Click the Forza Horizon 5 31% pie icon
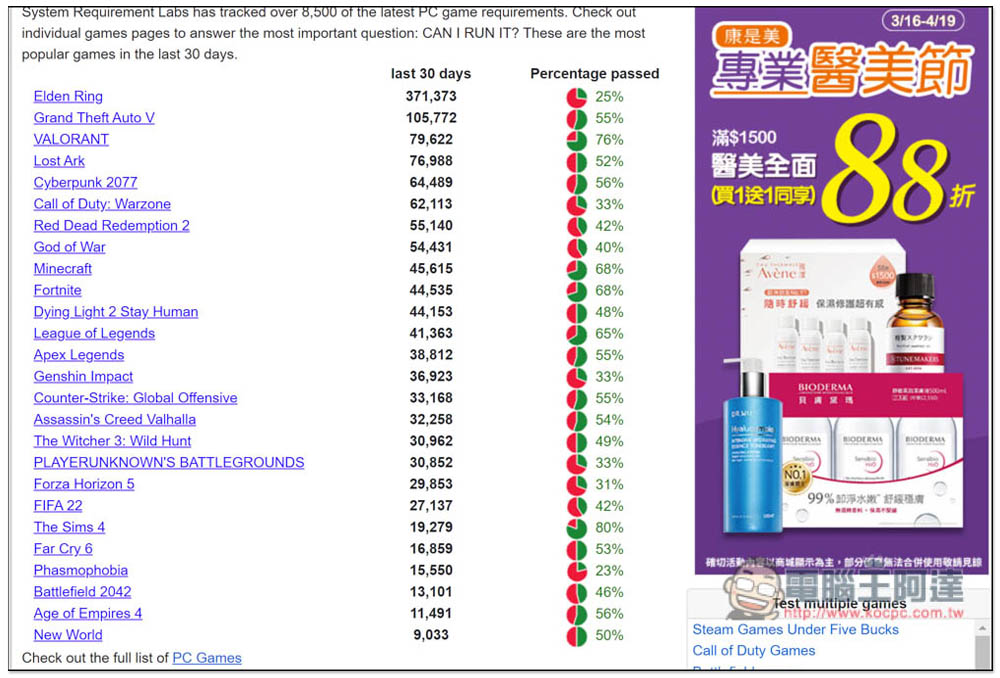 tap(577, 485)
